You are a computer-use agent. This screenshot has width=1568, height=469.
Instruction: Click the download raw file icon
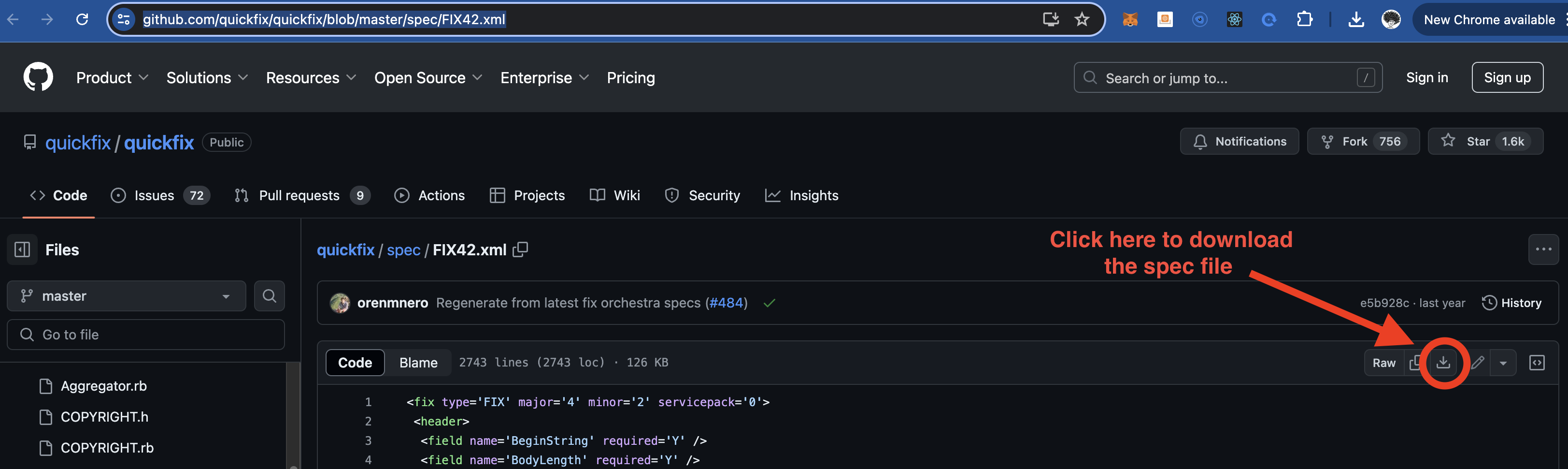[x=1442, y=363]
